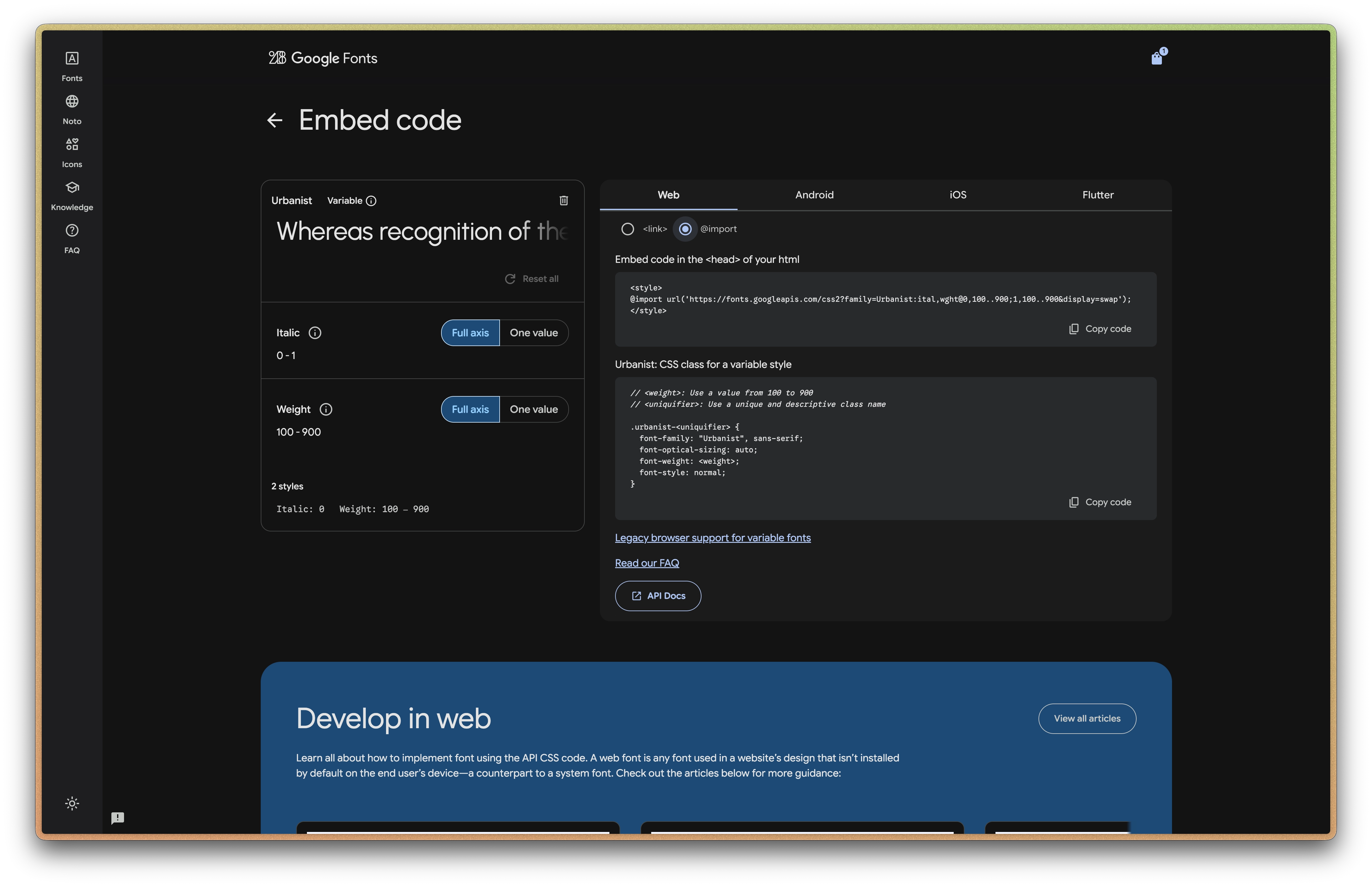Remove Urbanist using trash icon
The height and width of the screenshot is (887, 1372).
pyautogui.click(x=563, y=201)
